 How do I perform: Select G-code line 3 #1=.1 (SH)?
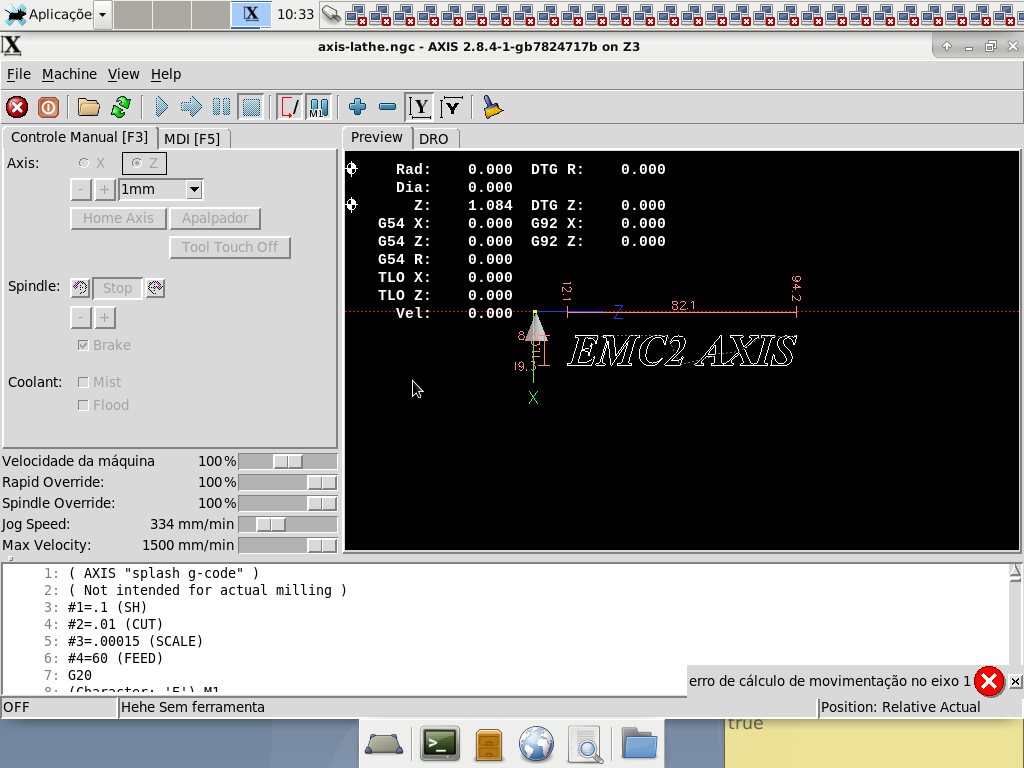point(107,607)
